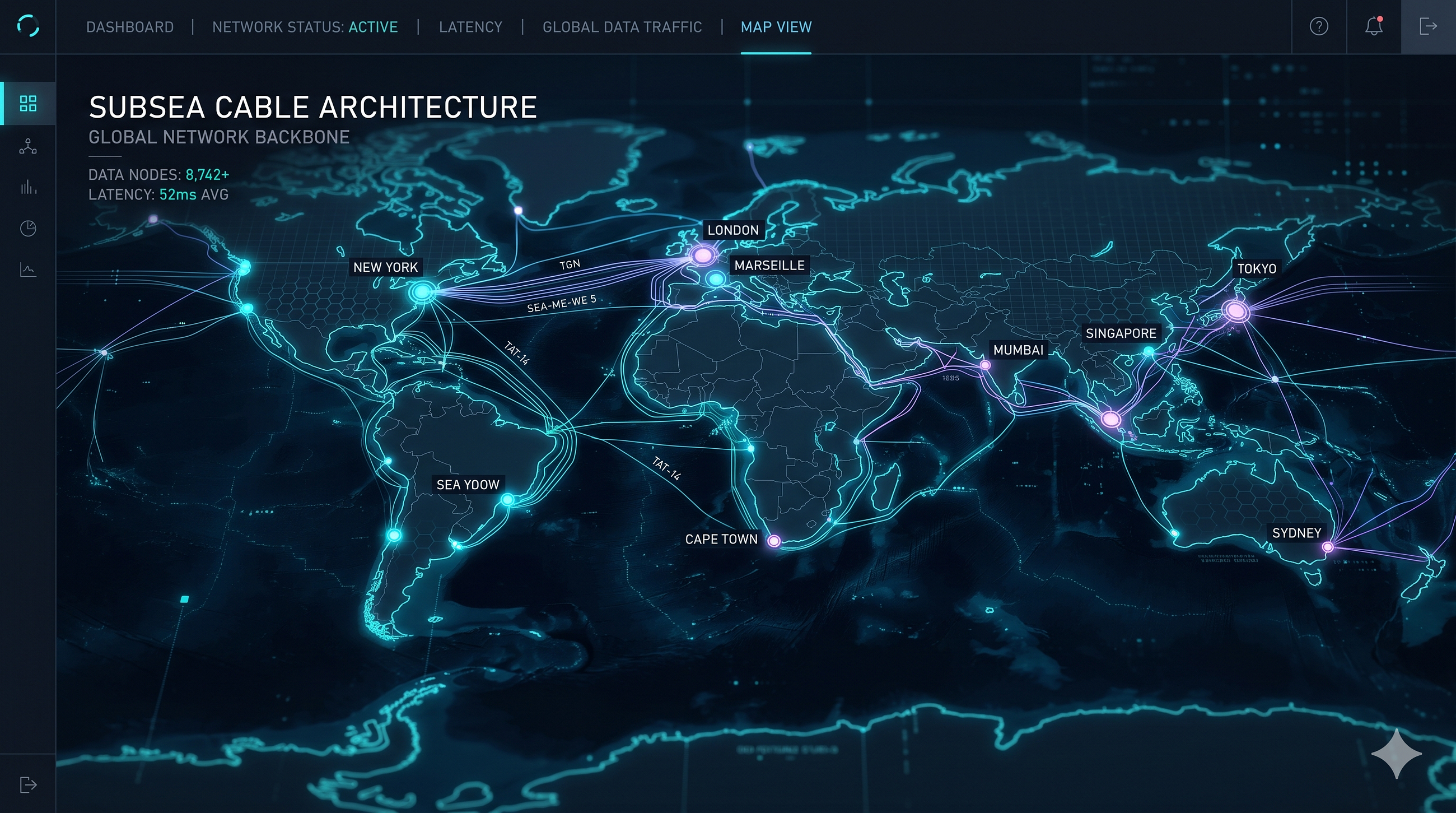The width and height of the screenshot is (1456, 813).
Task: Open the Global Data Traffic tab
Action: pos(622,27)
